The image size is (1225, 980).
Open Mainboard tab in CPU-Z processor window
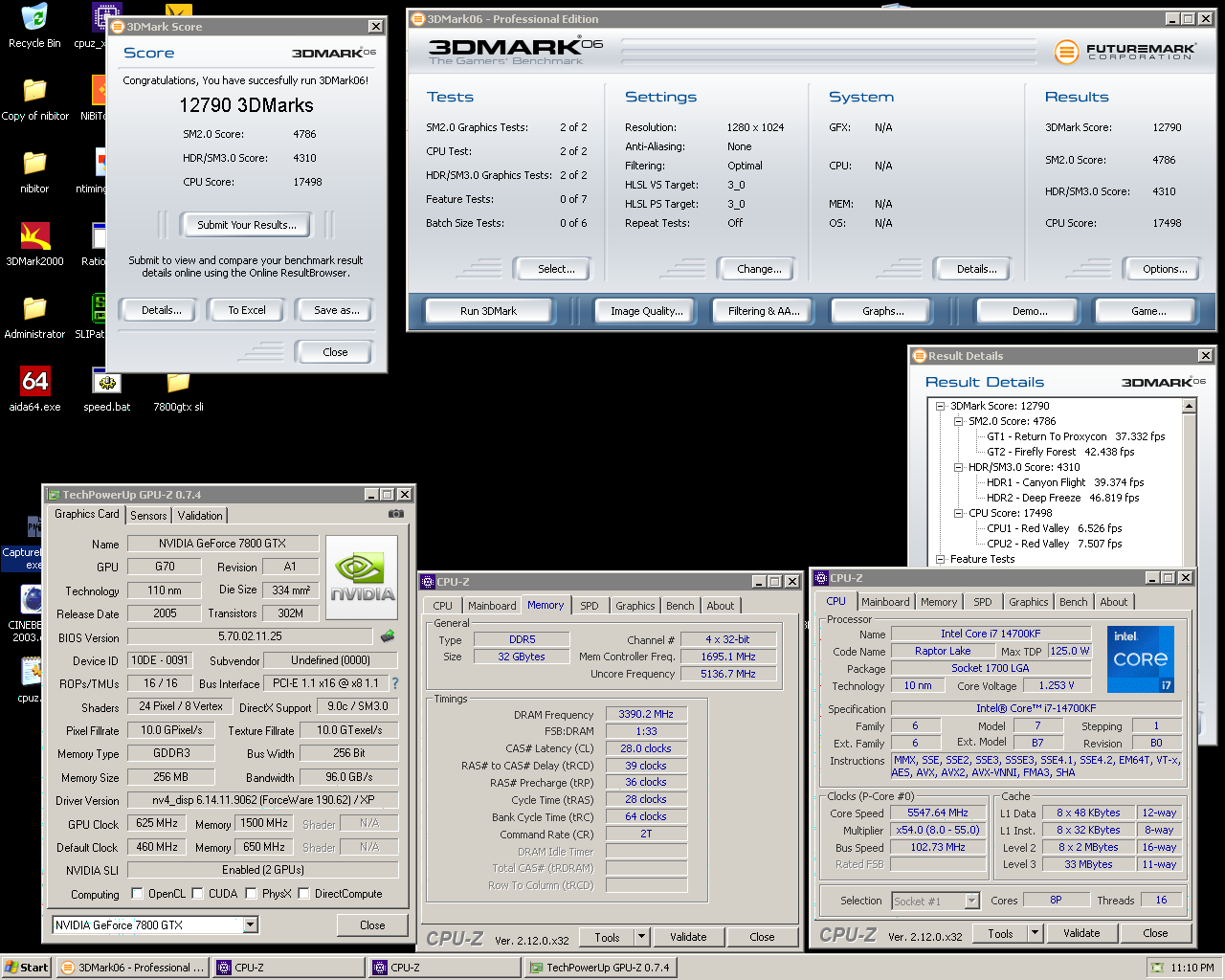[x=885, y=602]
